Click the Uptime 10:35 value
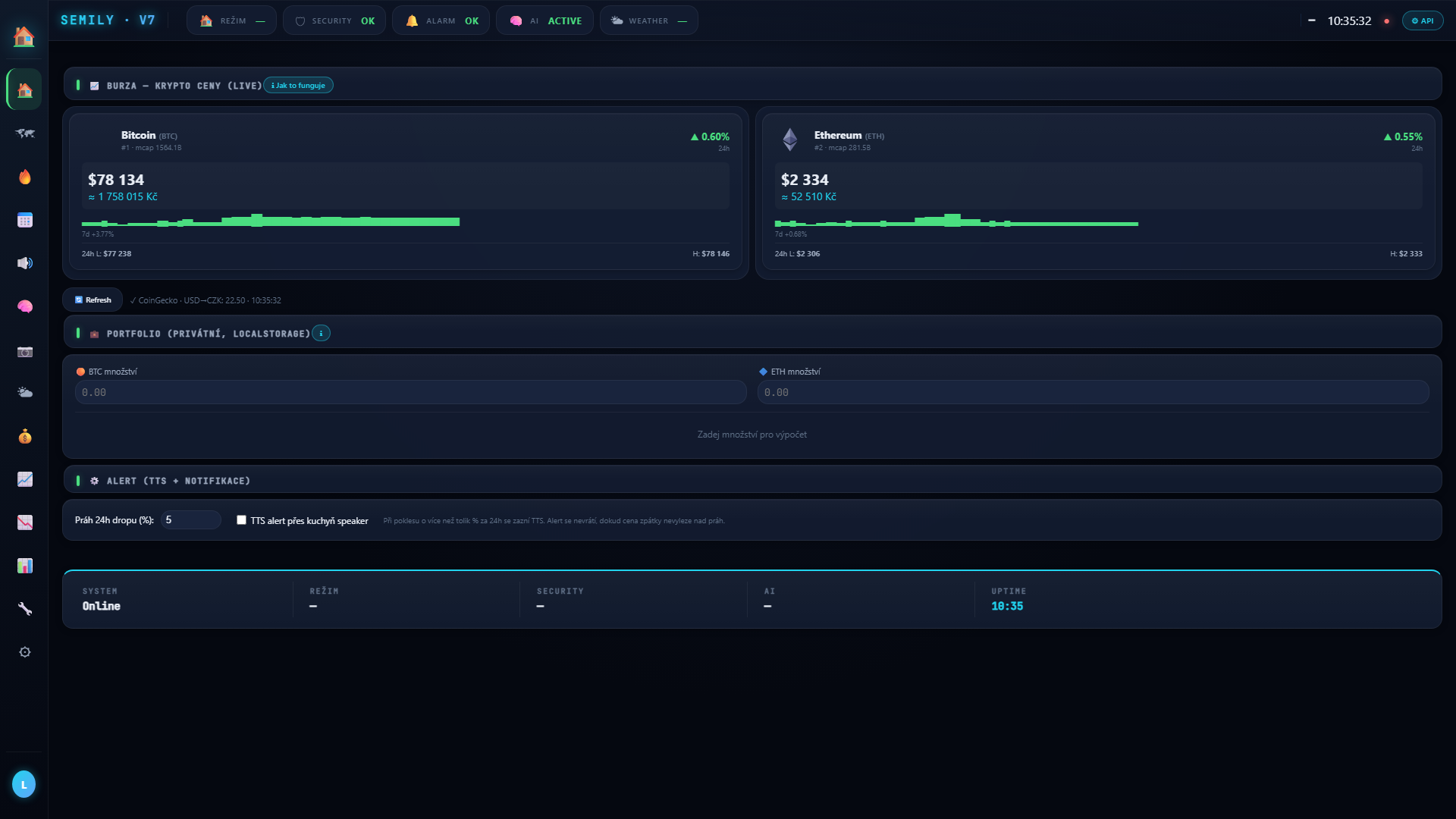This screenshot has width=1456, height=819. pyautogui.click(x=1007, y=606)
